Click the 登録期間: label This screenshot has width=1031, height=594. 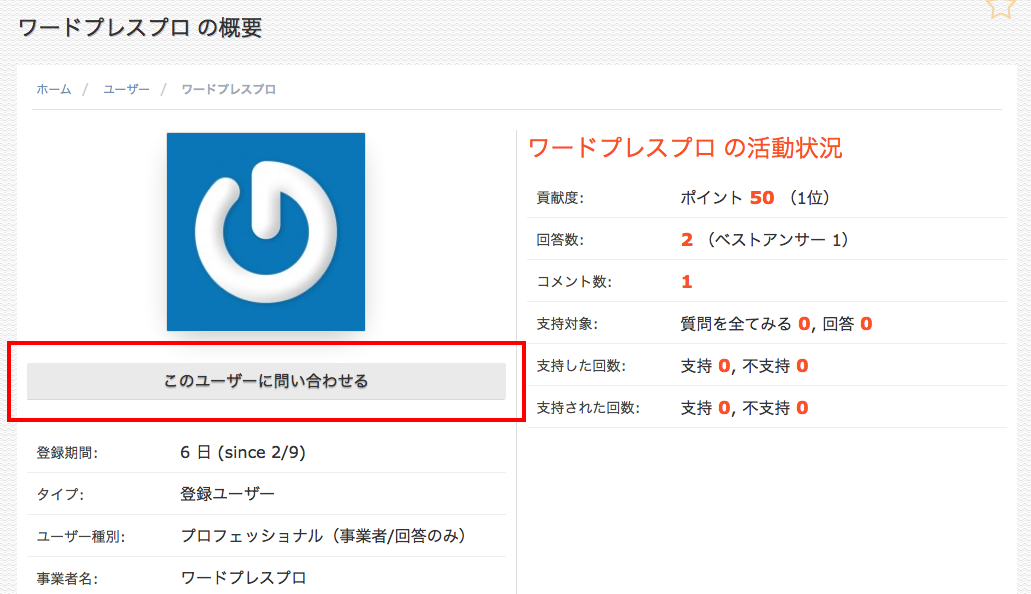tap(67, 453)
